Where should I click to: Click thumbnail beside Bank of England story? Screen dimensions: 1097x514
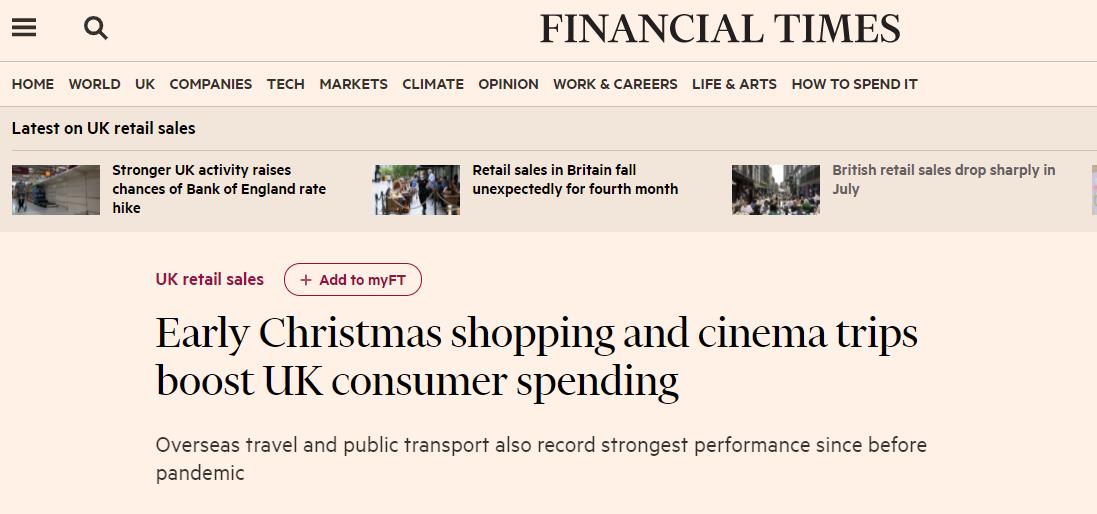coord(56,190)
